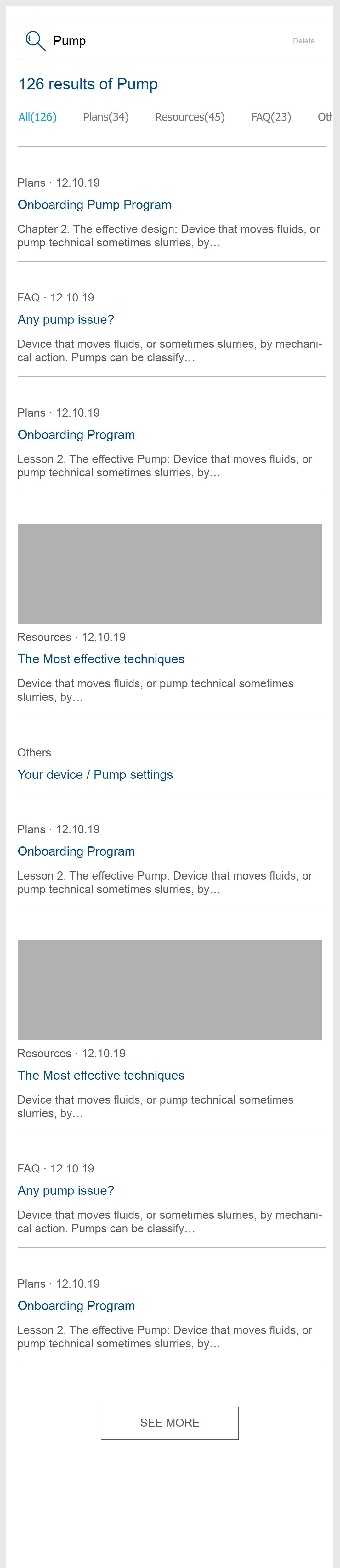Screen dimensions: 340x1568
Task: Click the first gray resource thumbnail image
Action: (169, 573)
